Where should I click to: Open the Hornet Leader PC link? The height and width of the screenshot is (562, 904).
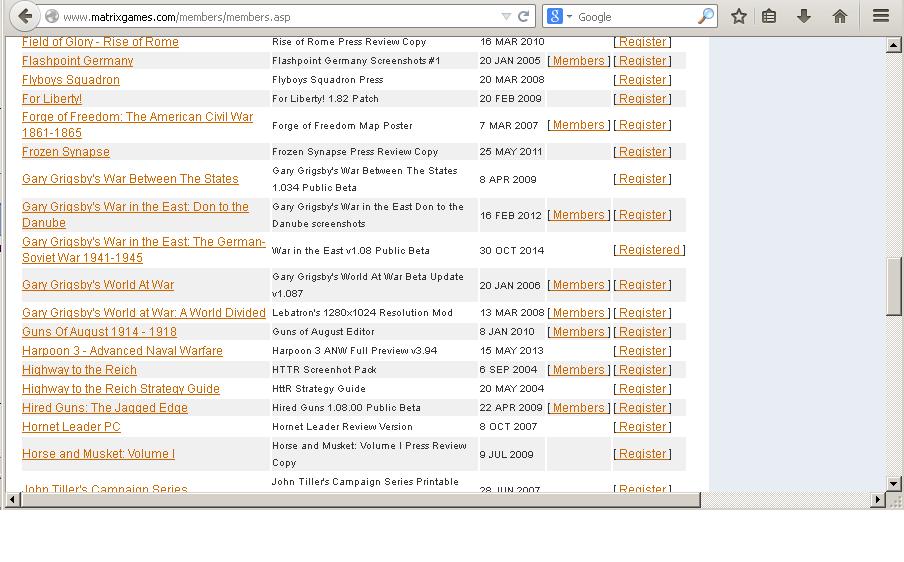71,427
